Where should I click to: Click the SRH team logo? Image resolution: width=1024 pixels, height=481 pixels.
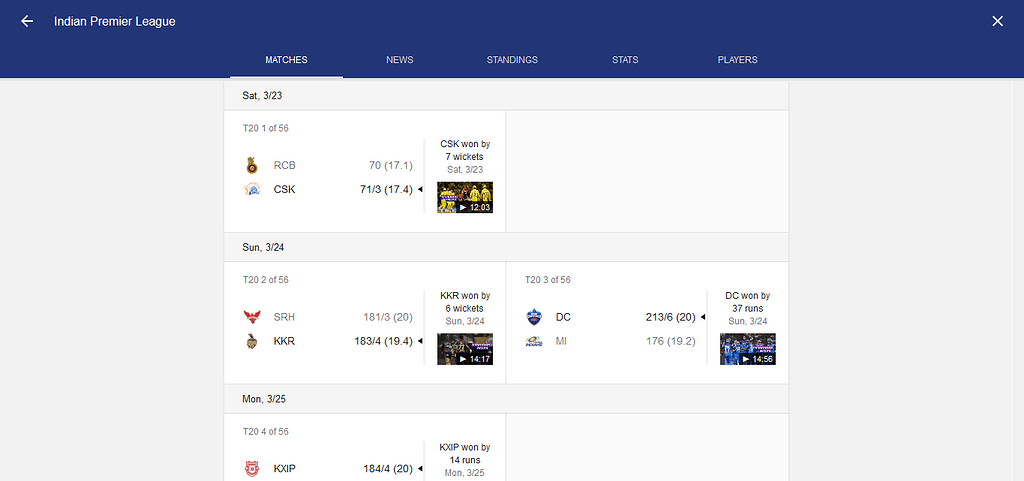(x=251, y=317)
